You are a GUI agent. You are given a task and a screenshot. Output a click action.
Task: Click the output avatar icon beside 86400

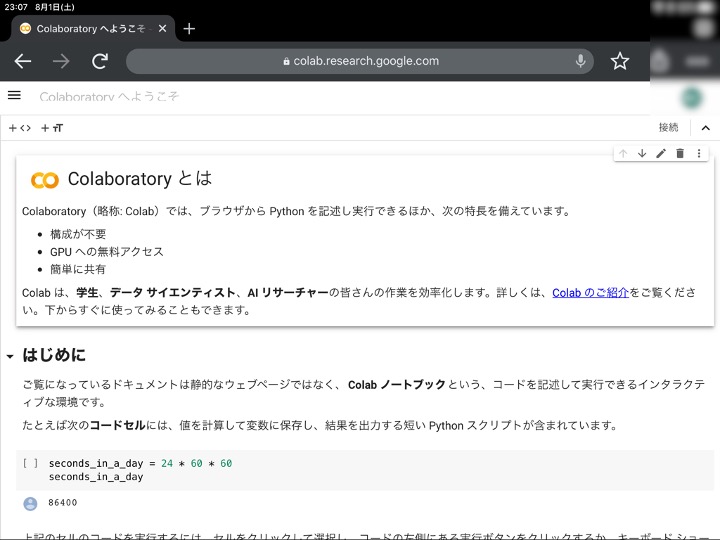point(30,503)
